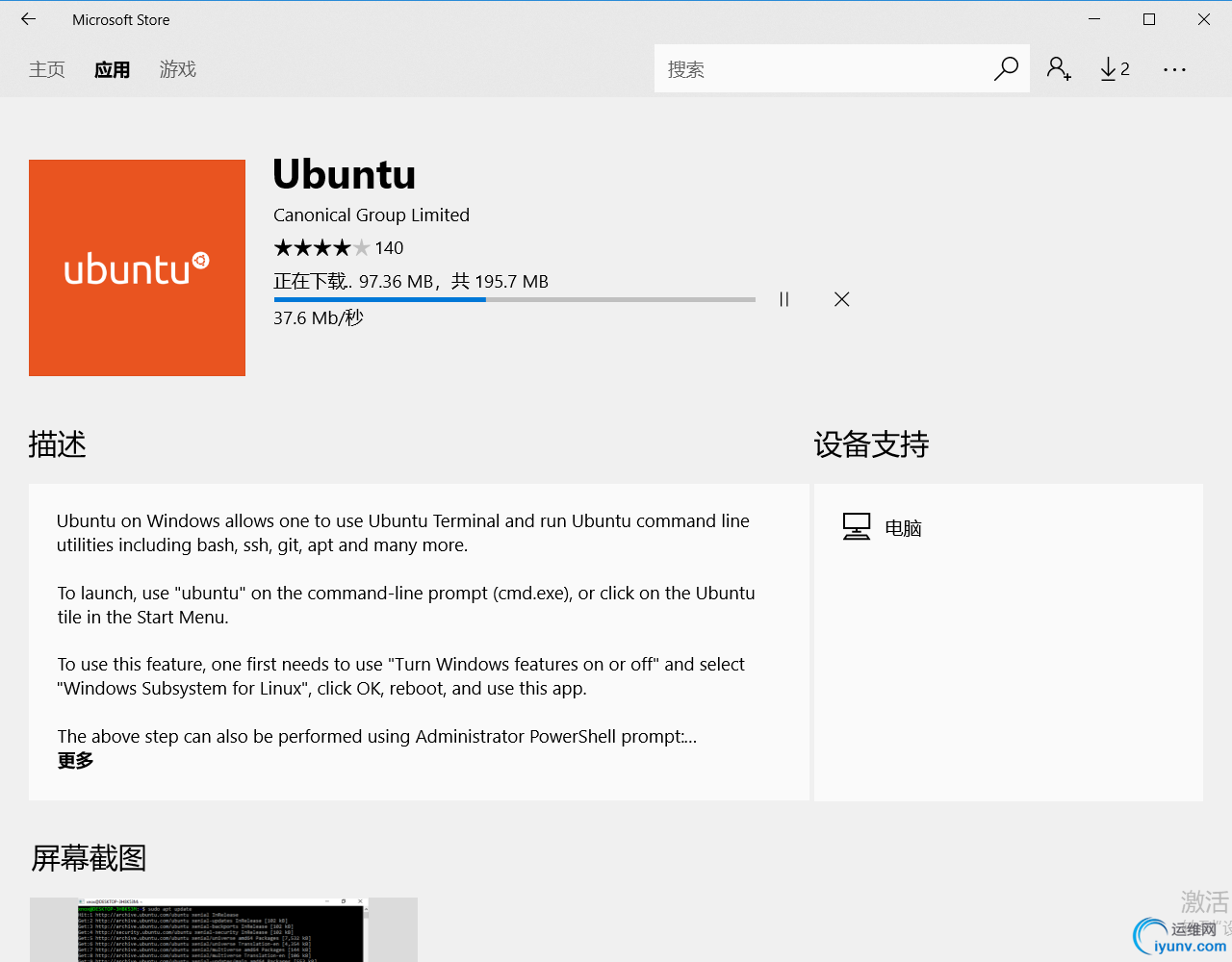Open the more options ellipsis menu
The image size is (1232, 962).
(1174, 69)
